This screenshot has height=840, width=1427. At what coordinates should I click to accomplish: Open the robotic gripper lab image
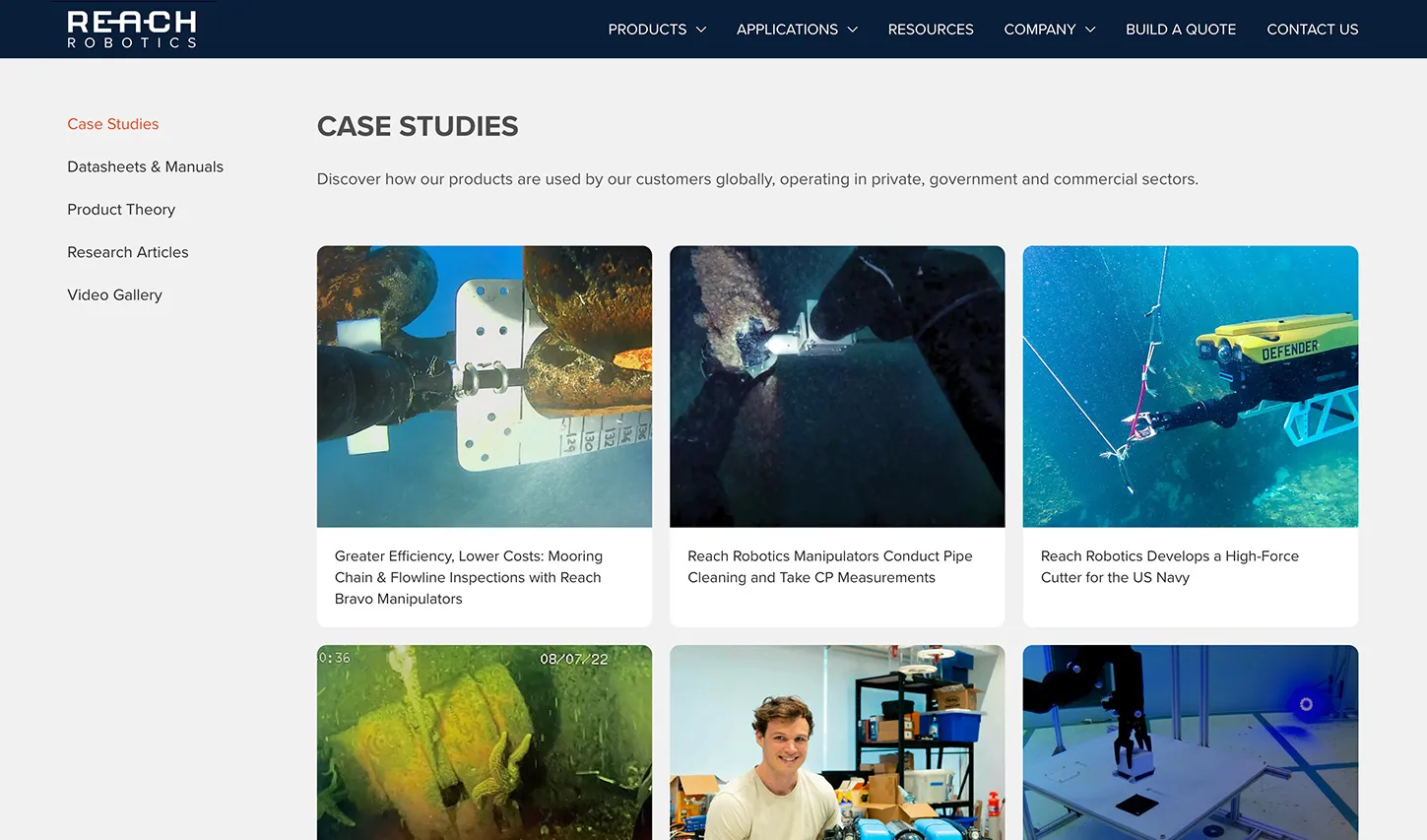[x=1191, y=743]
